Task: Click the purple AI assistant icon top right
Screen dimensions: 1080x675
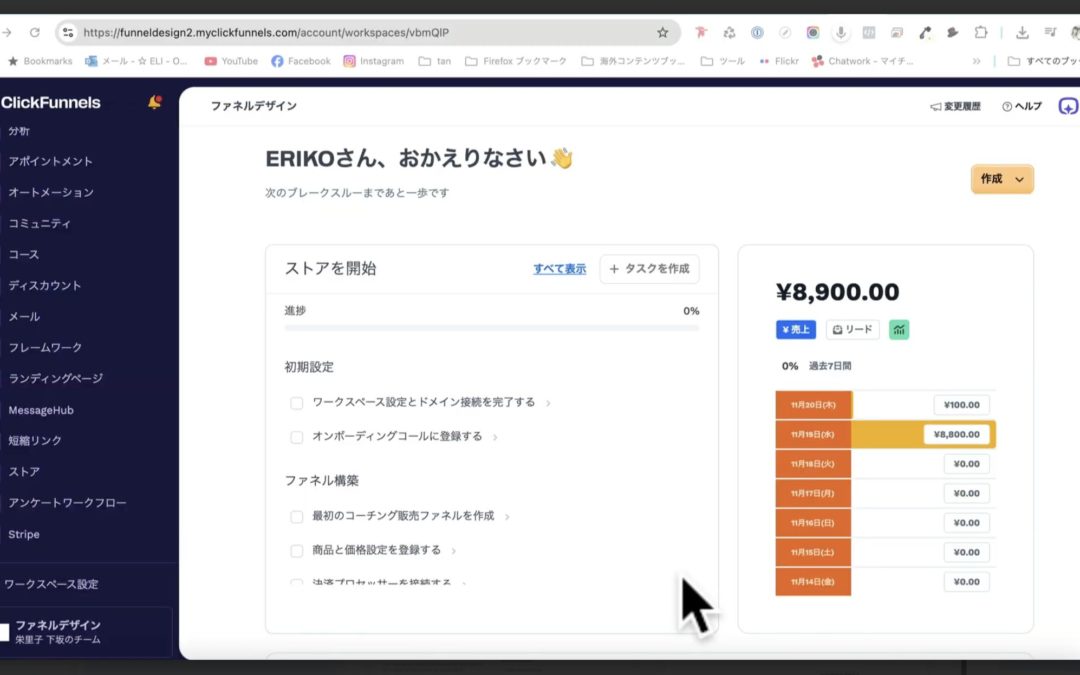Action: tap(1068, 105)
